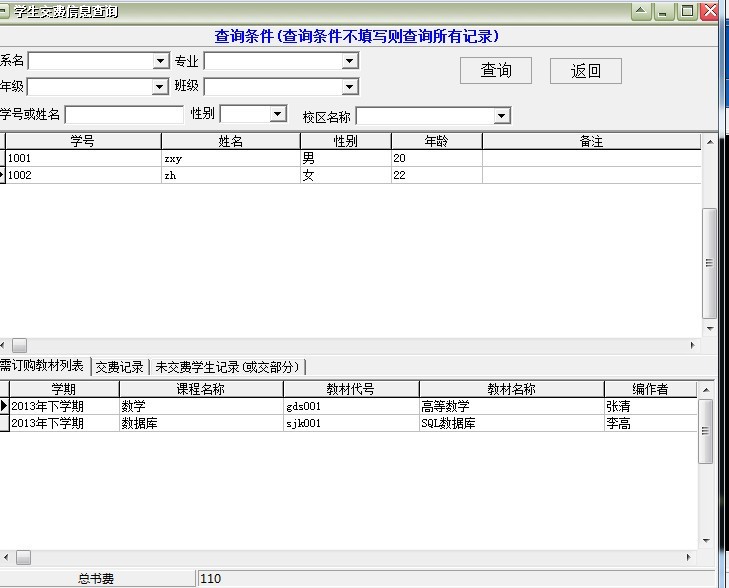
Task: Click the 学号 column header
Action: click(x=83, y=141)
